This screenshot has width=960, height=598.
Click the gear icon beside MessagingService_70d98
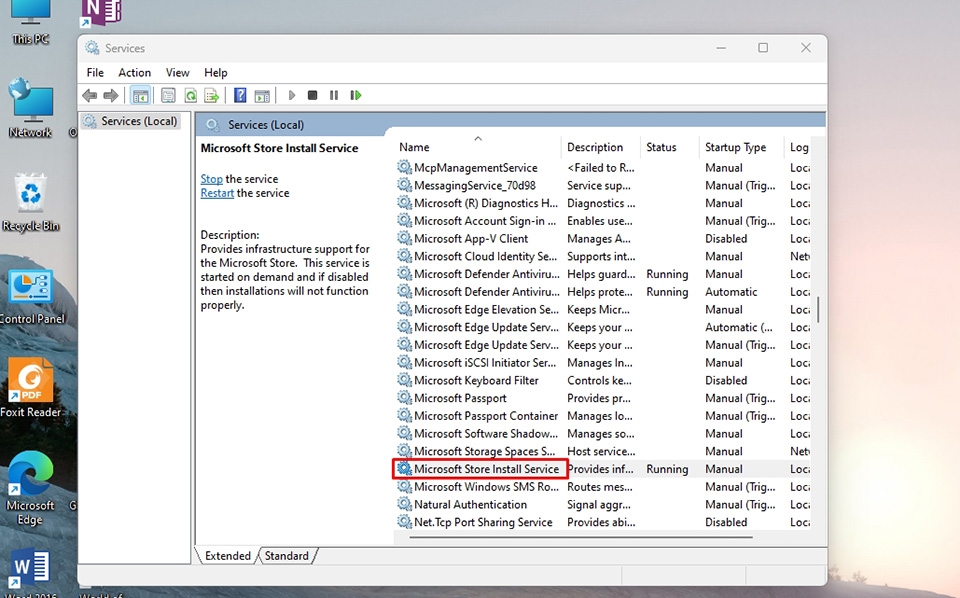point(404,185)
